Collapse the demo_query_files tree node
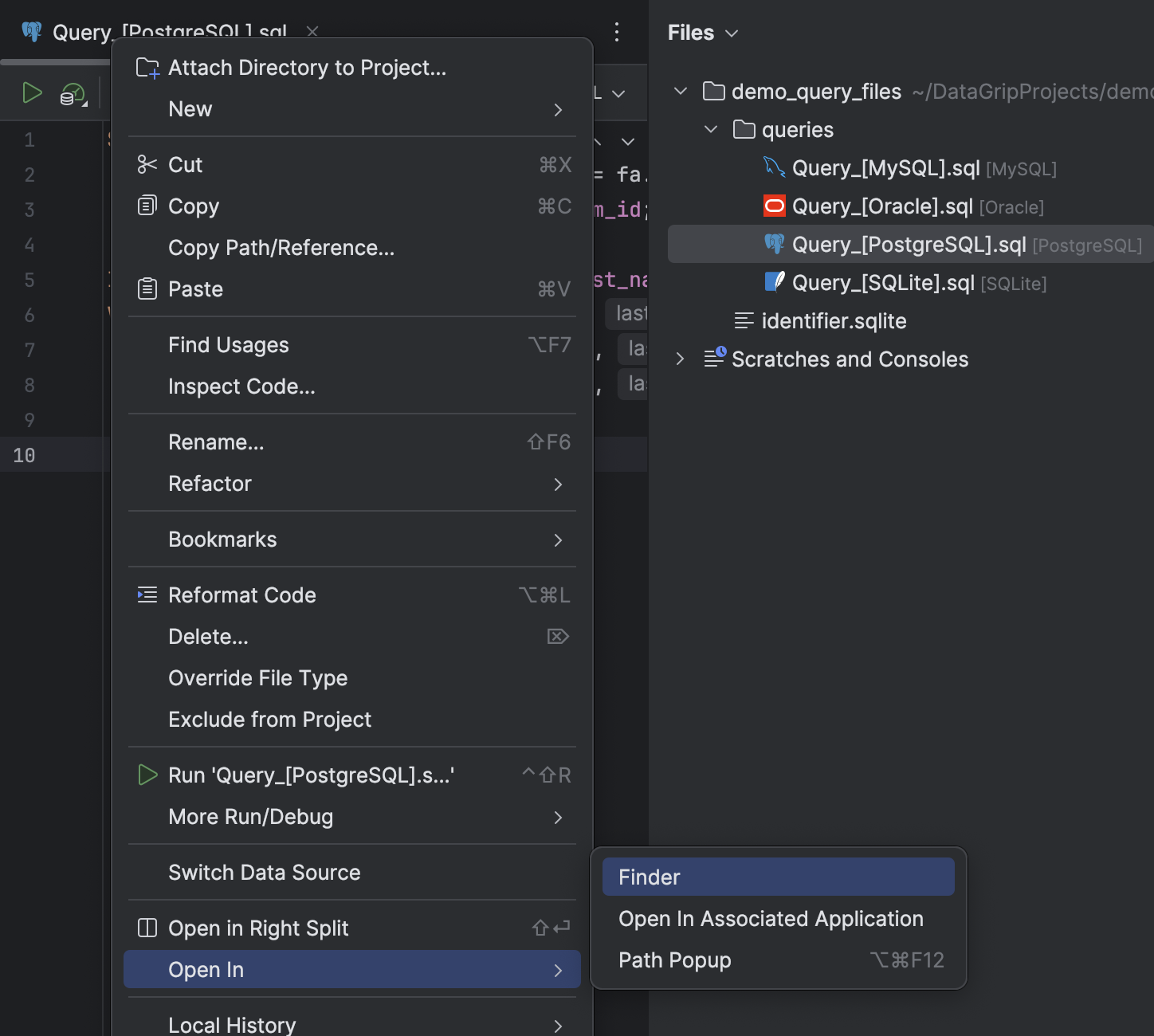 (681, 91)
